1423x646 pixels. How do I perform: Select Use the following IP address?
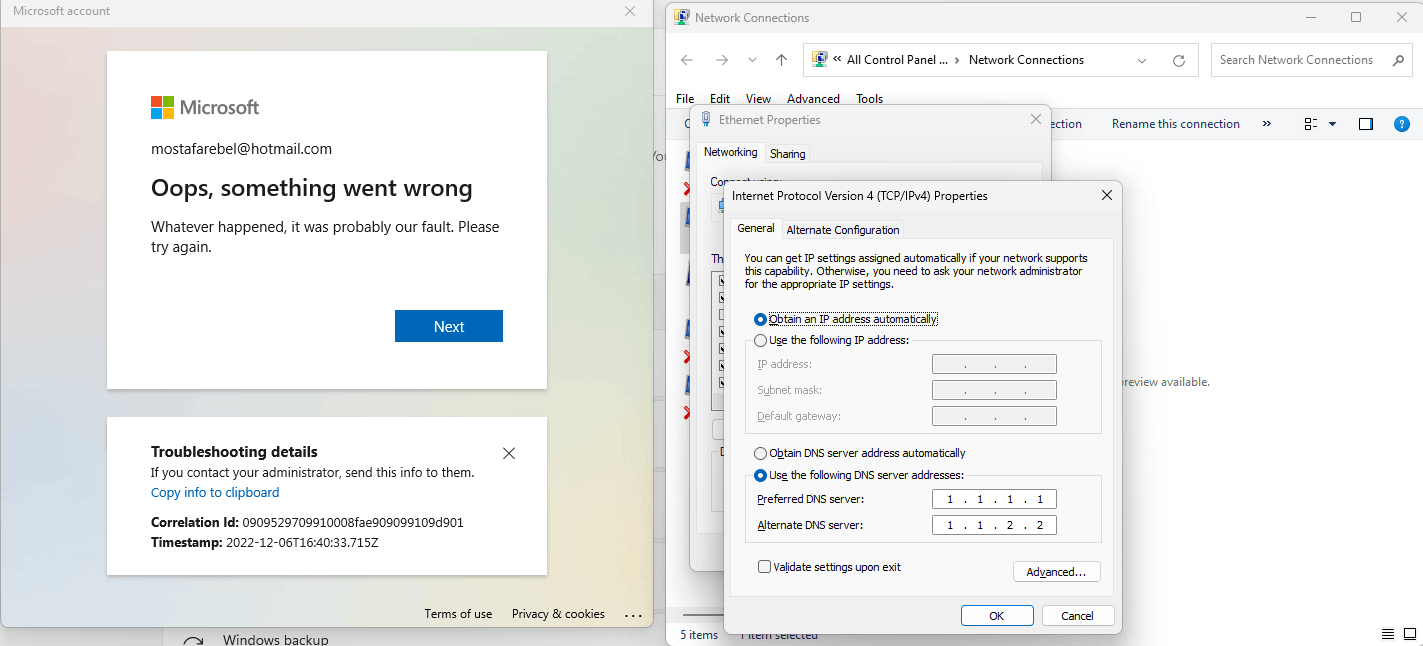831,340
